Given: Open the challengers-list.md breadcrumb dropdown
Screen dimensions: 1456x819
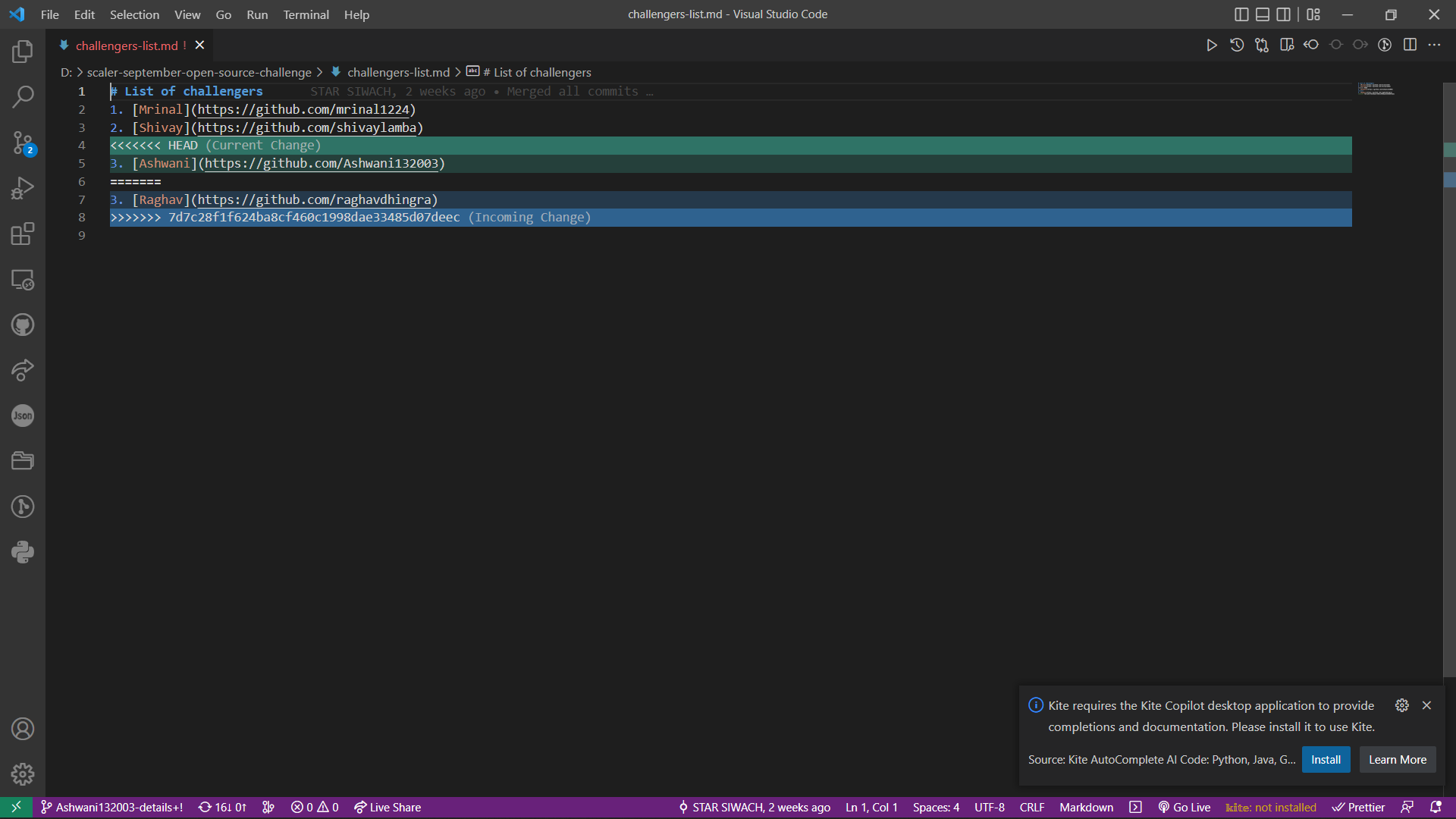Looking at the screenshot, I should pyautogui.click(x=397, y=72).
